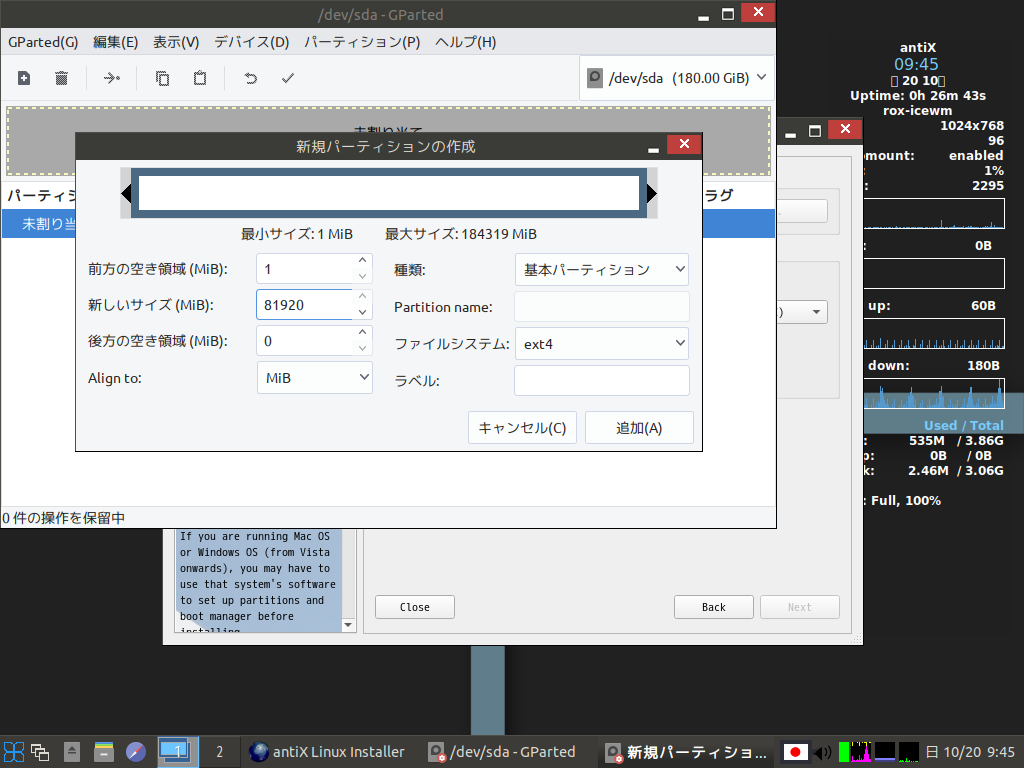The height and width of the screenshot is (768, 1024).
Task: Click the 追加(A) button
Action: click(x=639, y=428)
